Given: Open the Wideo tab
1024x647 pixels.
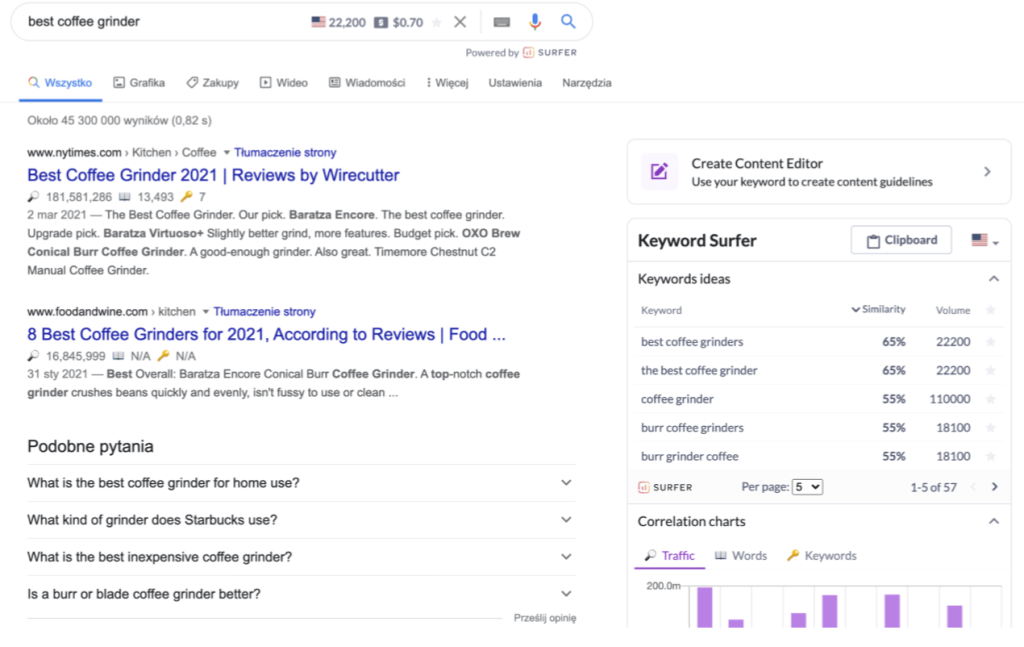Looking at the screenshot, I should tap(283, 83).
